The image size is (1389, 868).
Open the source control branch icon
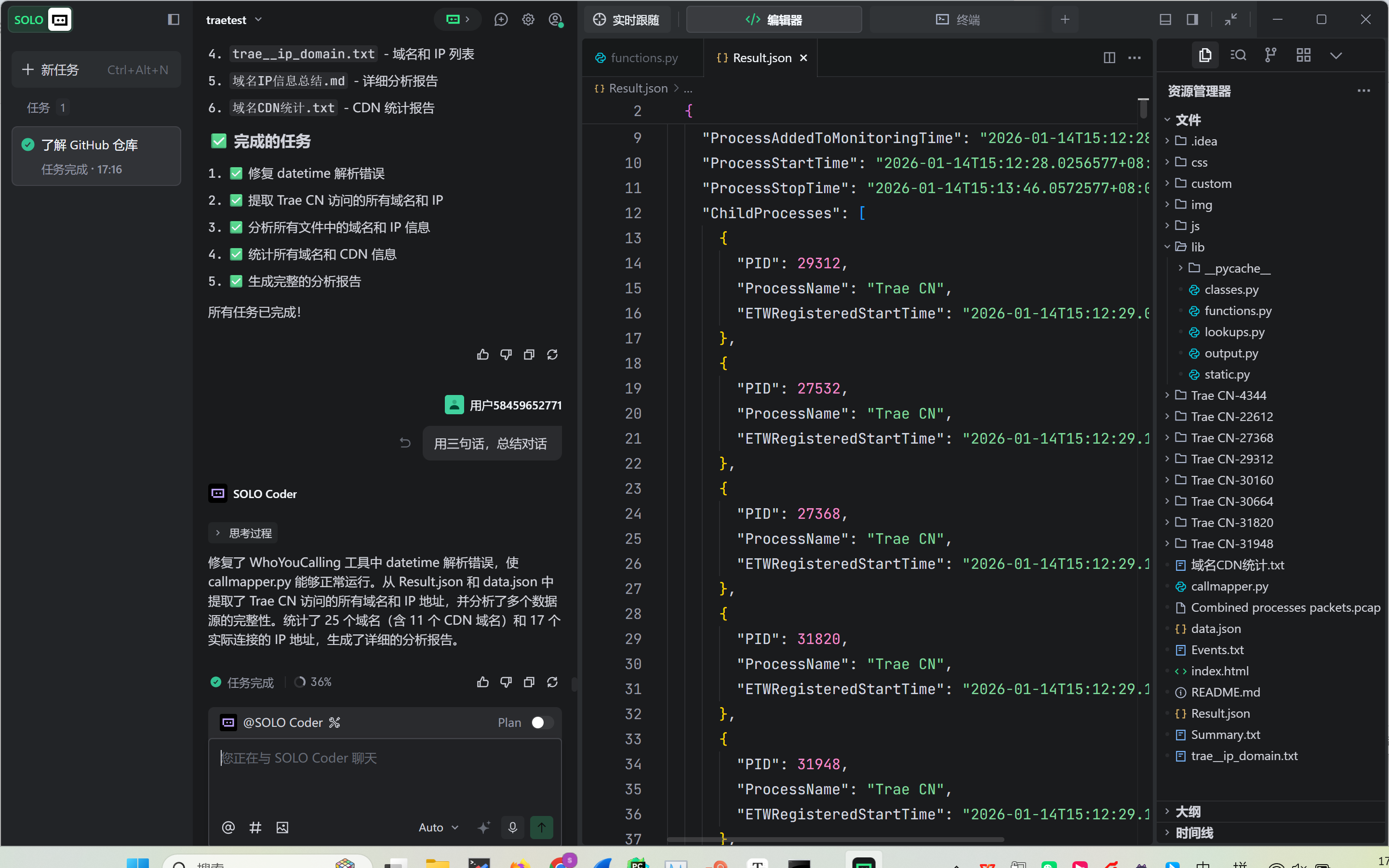pyautogui.click(x=1270, y=55)
